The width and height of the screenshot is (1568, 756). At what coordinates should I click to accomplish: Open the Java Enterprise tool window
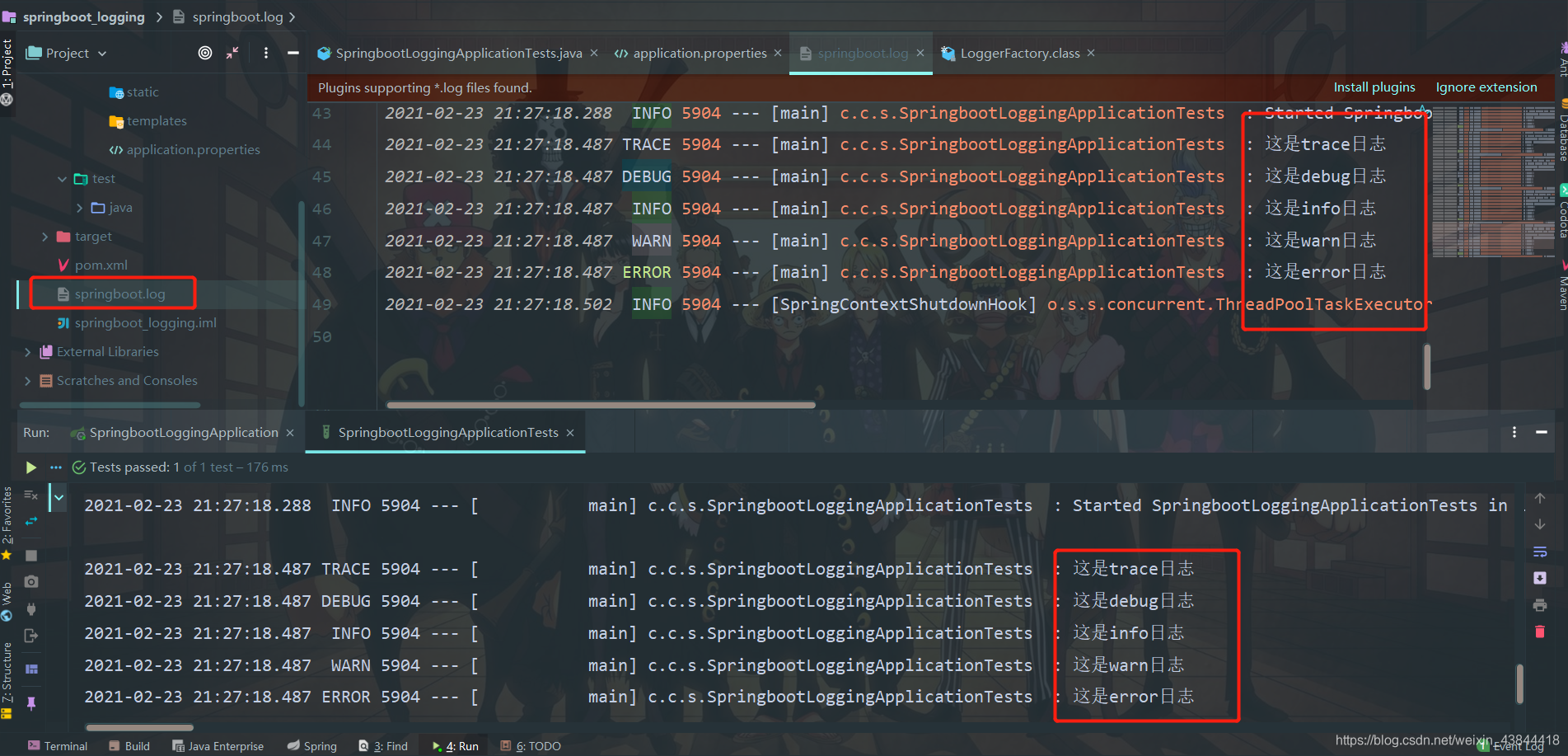point(218,746)
